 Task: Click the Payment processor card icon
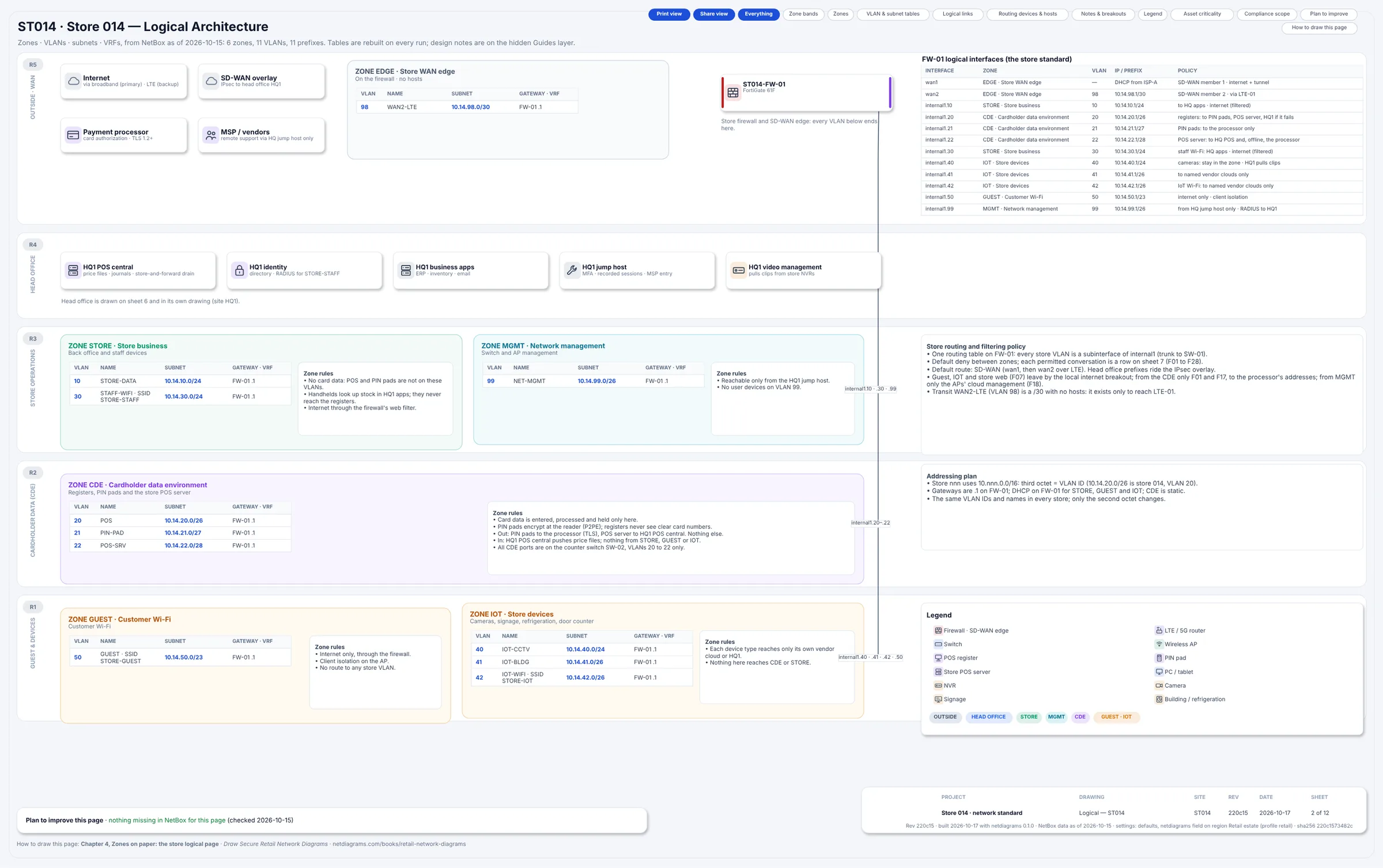click(73, 135)
